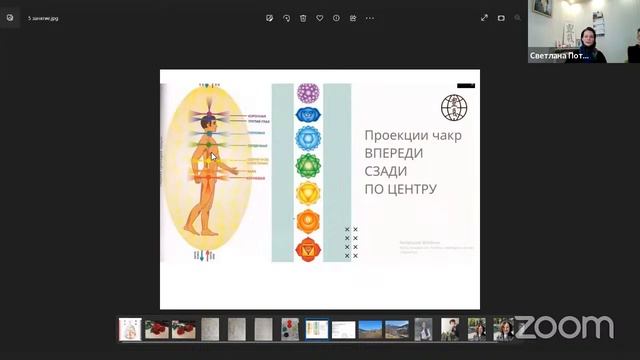The image size is (640, 360).
Task: Mark photo as favorite with heart icon
Action: [320, 18]
